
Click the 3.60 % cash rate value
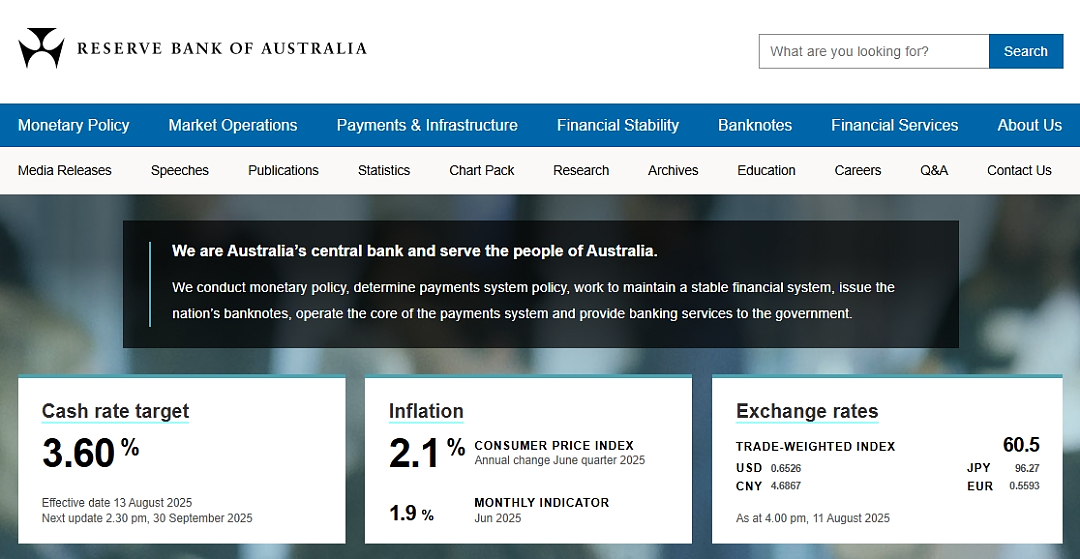pyautogui.click(x=90, y=453)
